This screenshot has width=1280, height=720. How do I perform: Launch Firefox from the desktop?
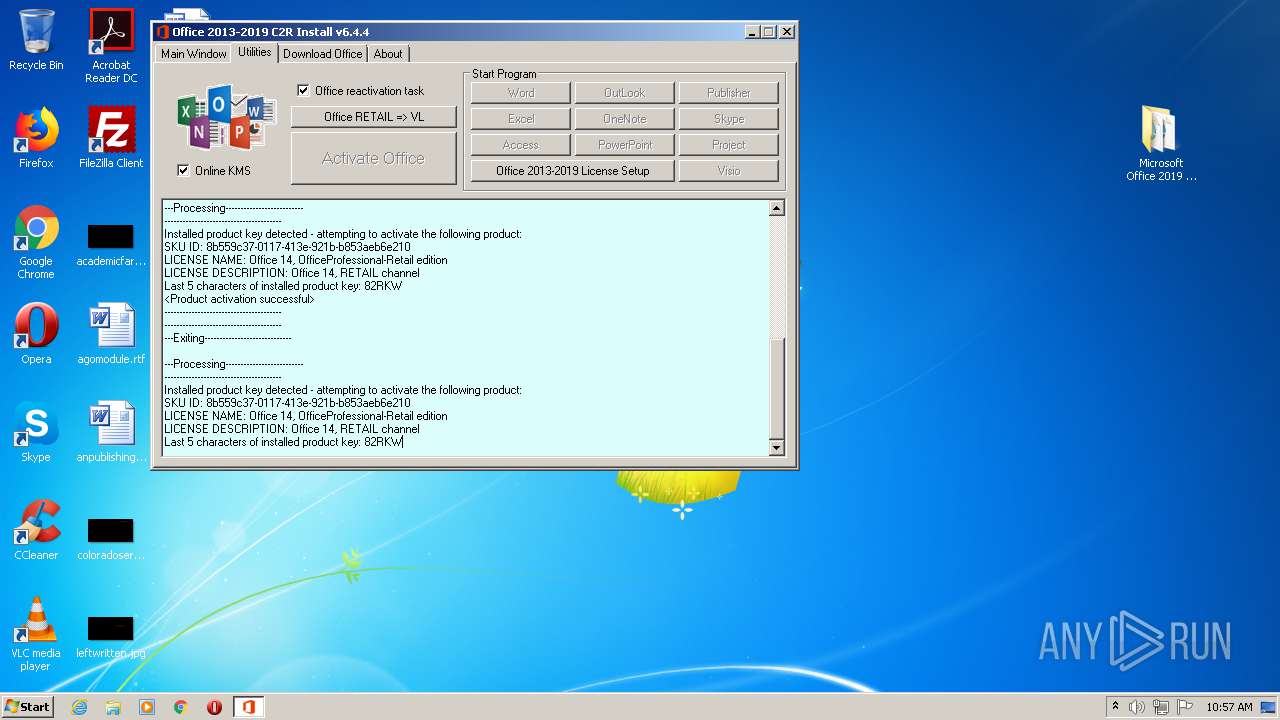pos(36,138)
